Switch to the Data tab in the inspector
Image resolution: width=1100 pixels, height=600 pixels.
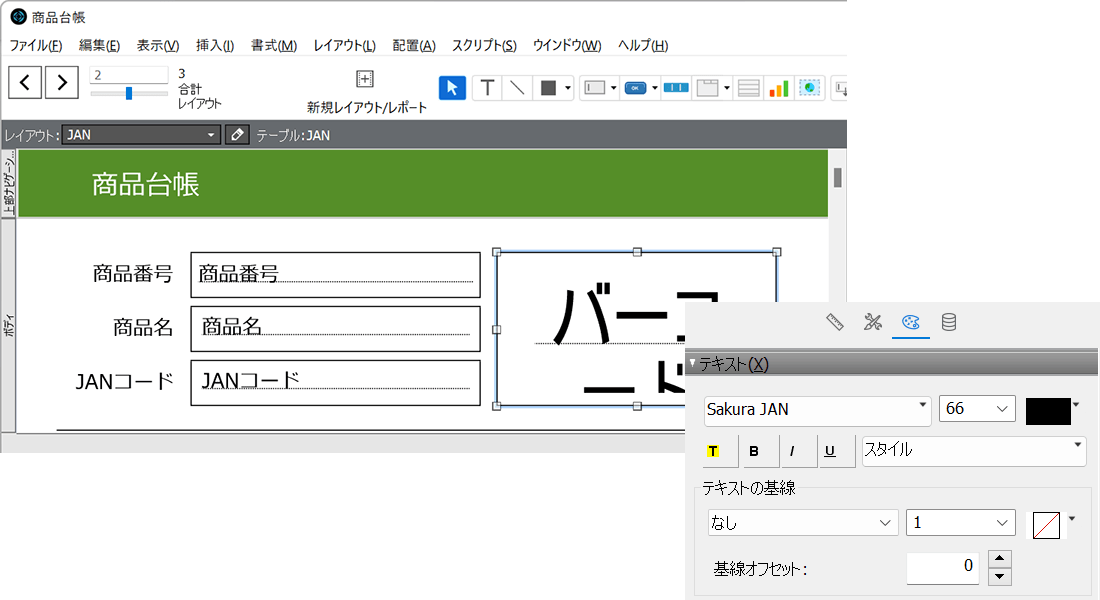[x=948, y=322]
